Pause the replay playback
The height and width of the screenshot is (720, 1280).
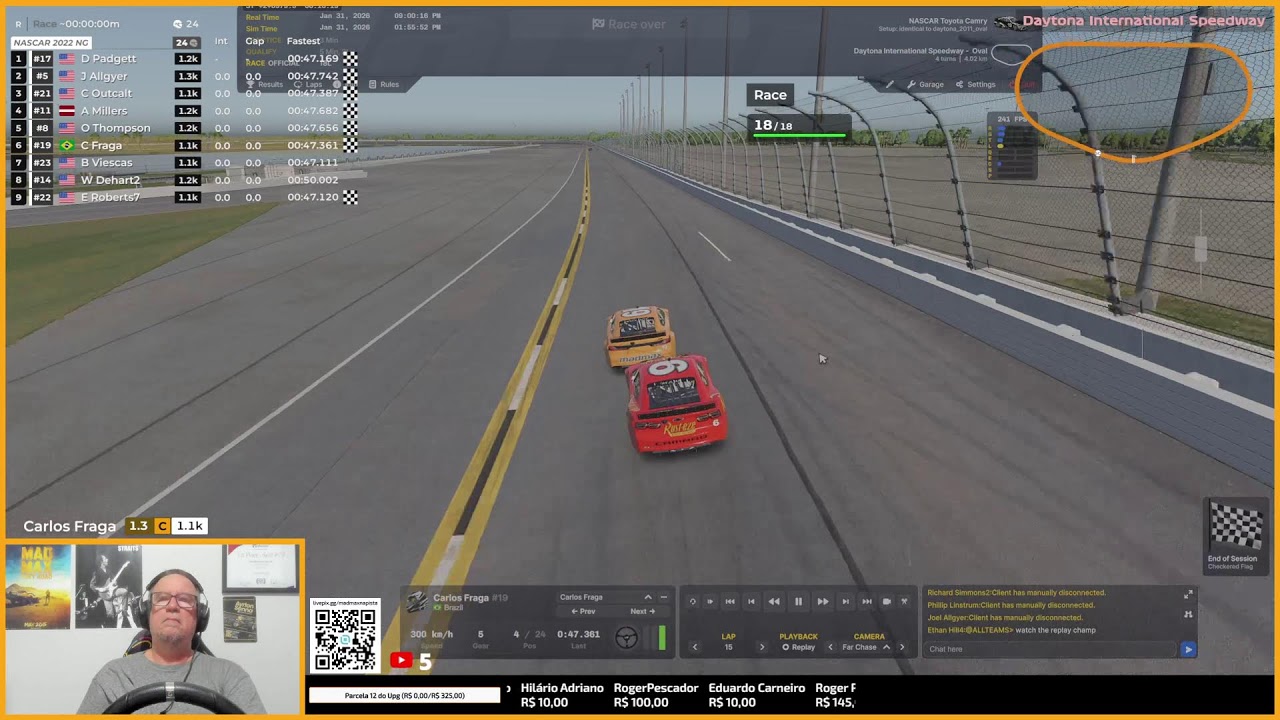[798, 601]
